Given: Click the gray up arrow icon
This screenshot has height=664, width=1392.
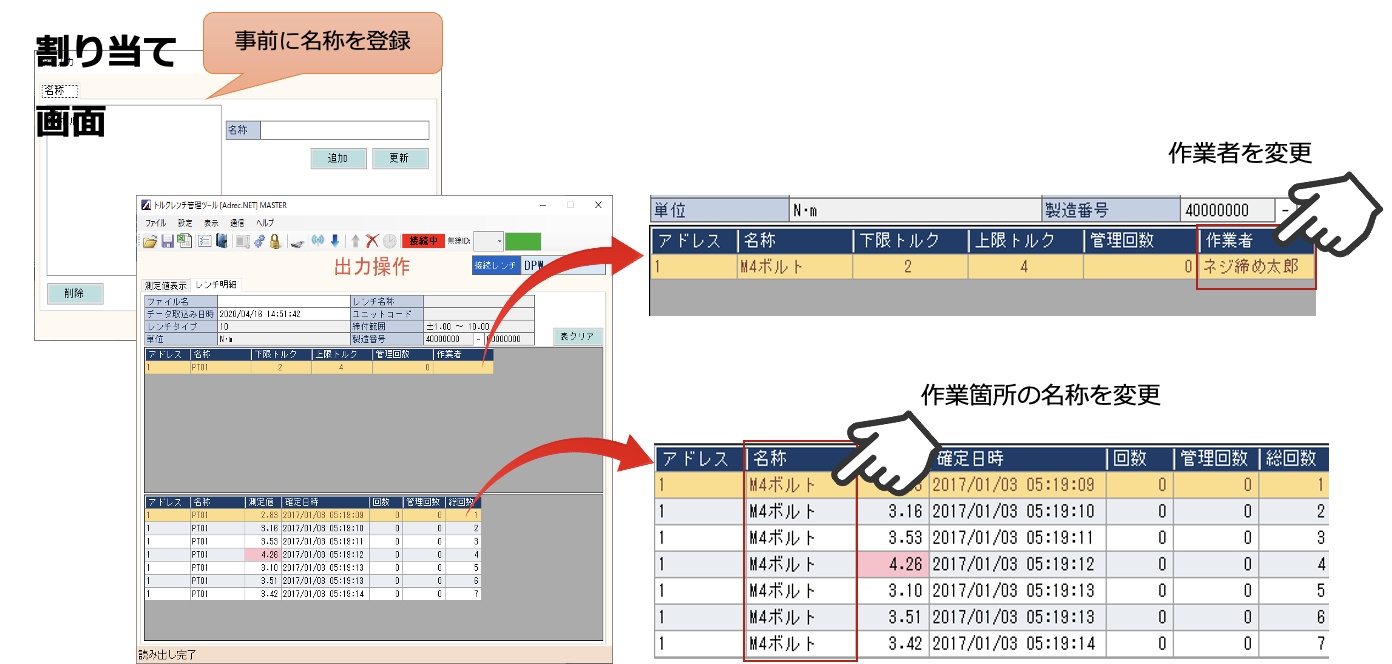Looking at the screenshot, I should (x=356, y=241).
